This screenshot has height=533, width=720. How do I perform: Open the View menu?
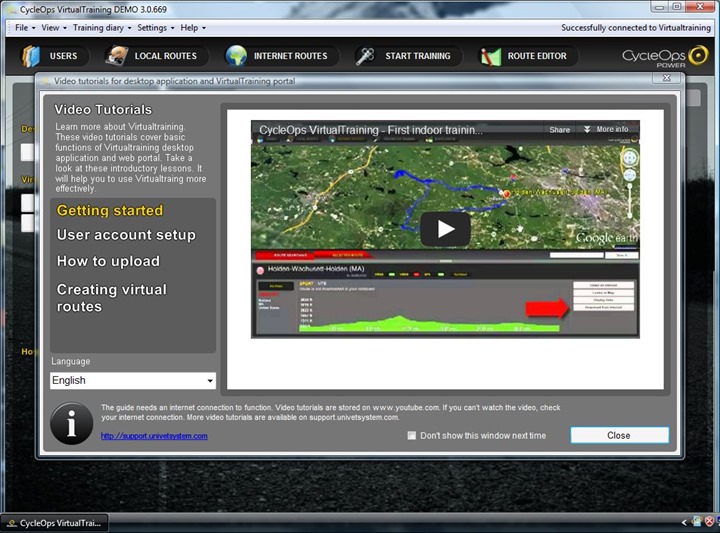54,28
